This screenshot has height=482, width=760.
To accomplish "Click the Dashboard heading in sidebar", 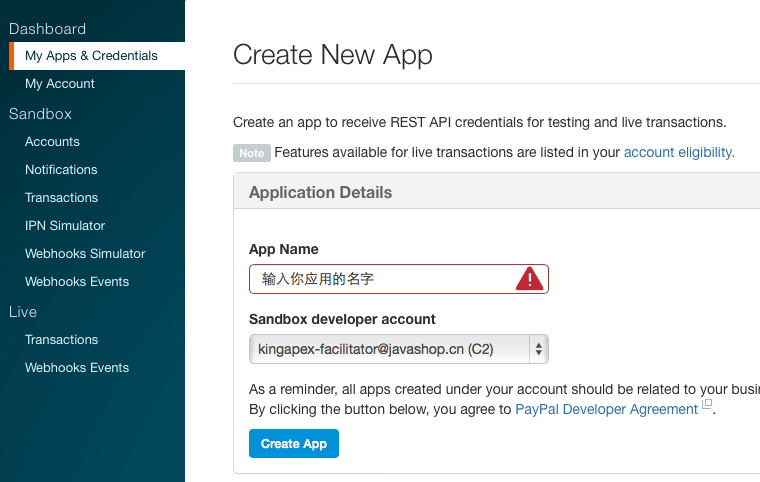I will (47, 29).
